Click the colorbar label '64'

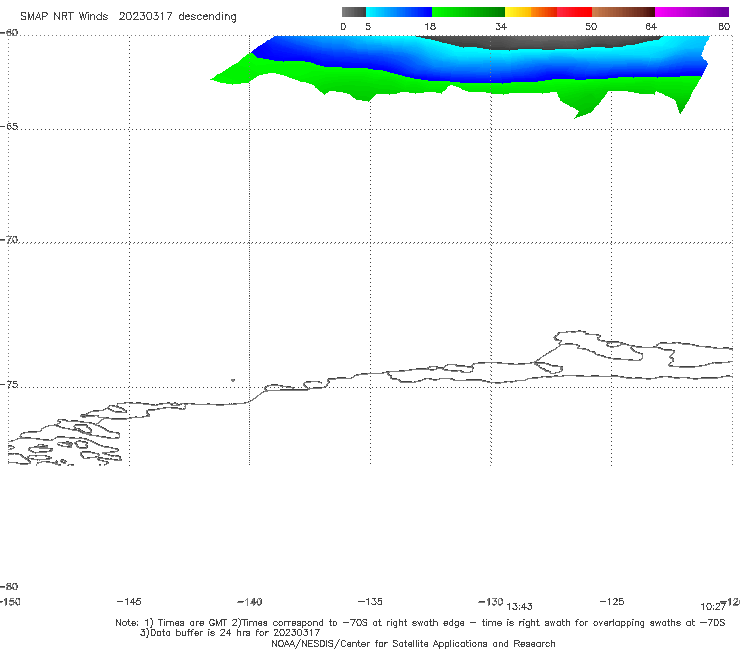pyautogui.click(x=651, y=26)
